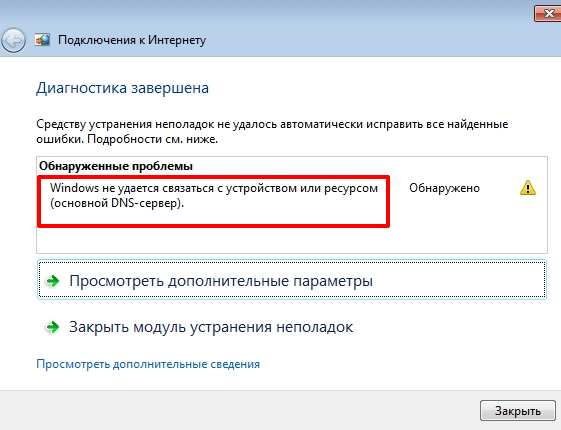Click the Обнаруженные проблемы header
Image resolution: width=561 pixels, height=430 pixels.
coord(116,166)
